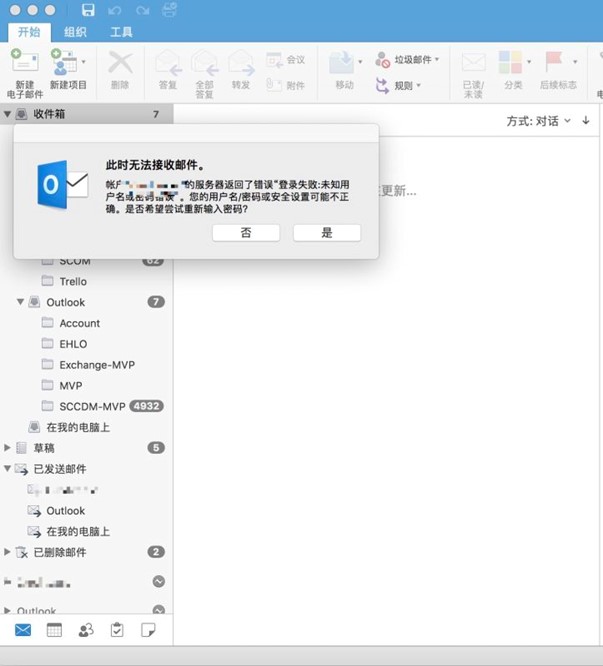
Task: Click the Delete (删除) icon in the ribbon
Action: click(120, 63)
